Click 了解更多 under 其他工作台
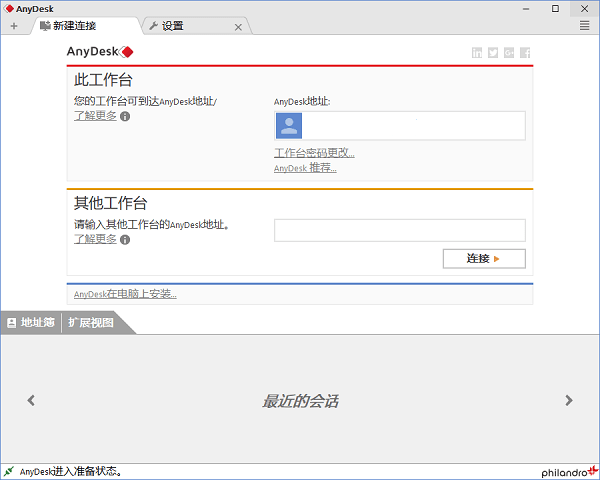The image size is (600, 480). pos(95,239)
